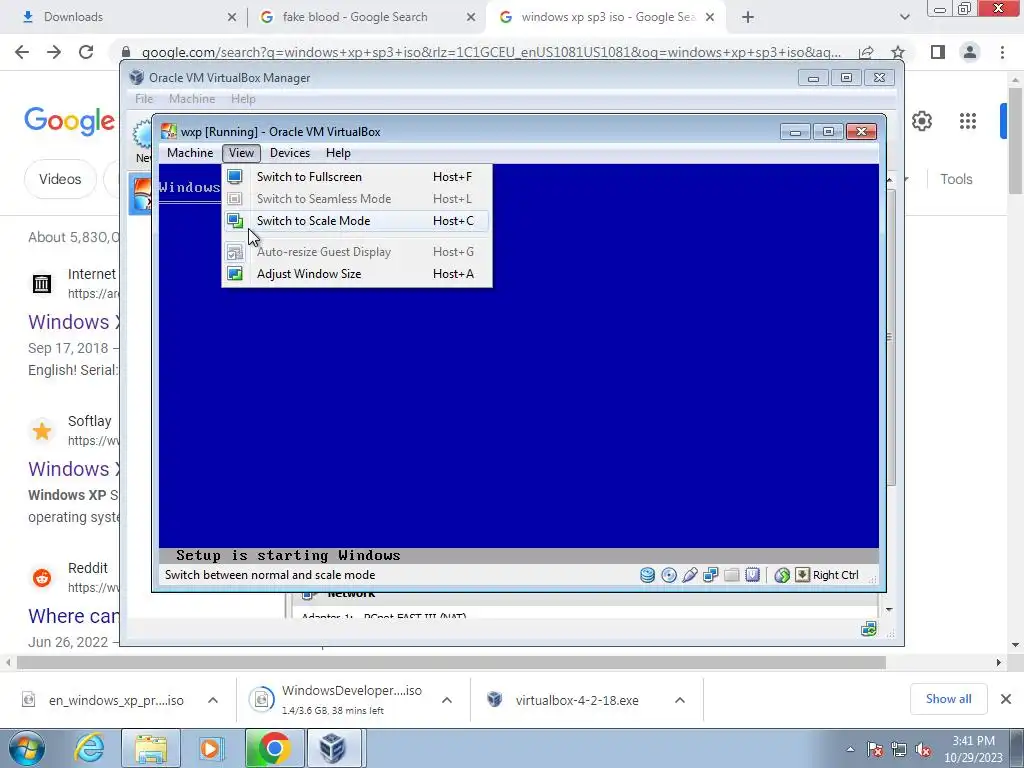Click the Google logo

point(70,121)
